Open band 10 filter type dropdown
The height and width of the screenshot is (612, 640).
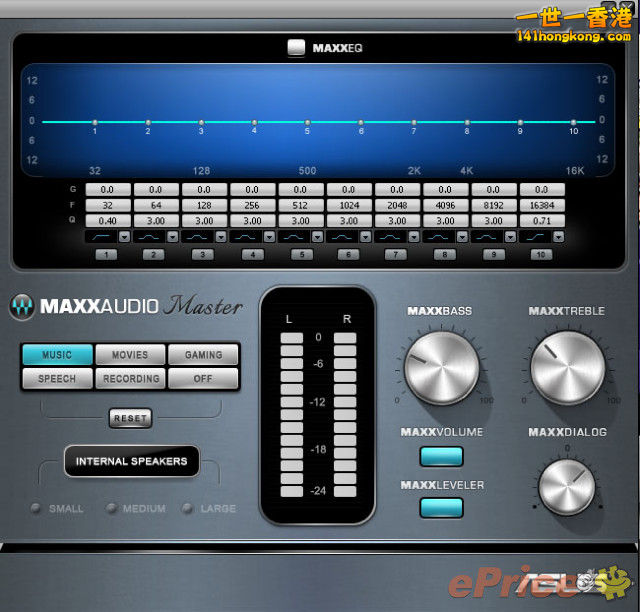pos(559,237)
